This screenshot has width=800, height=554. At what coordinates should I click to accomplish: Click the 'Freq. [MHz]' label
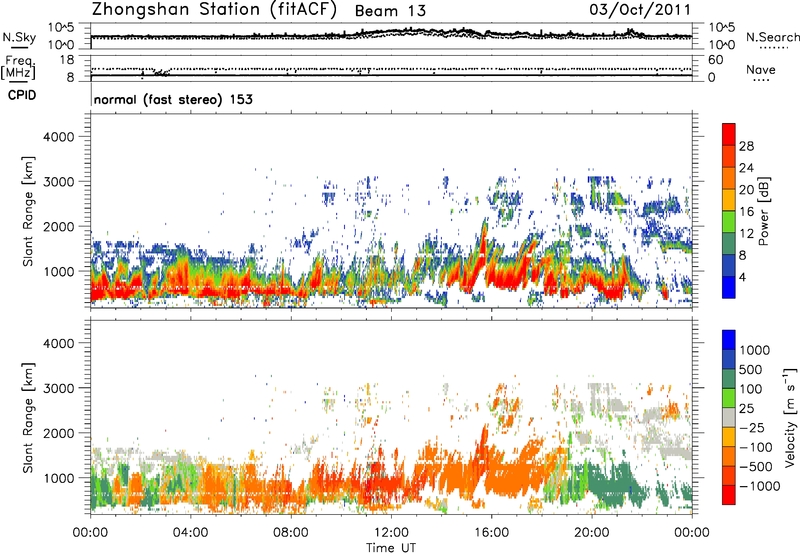19,67
